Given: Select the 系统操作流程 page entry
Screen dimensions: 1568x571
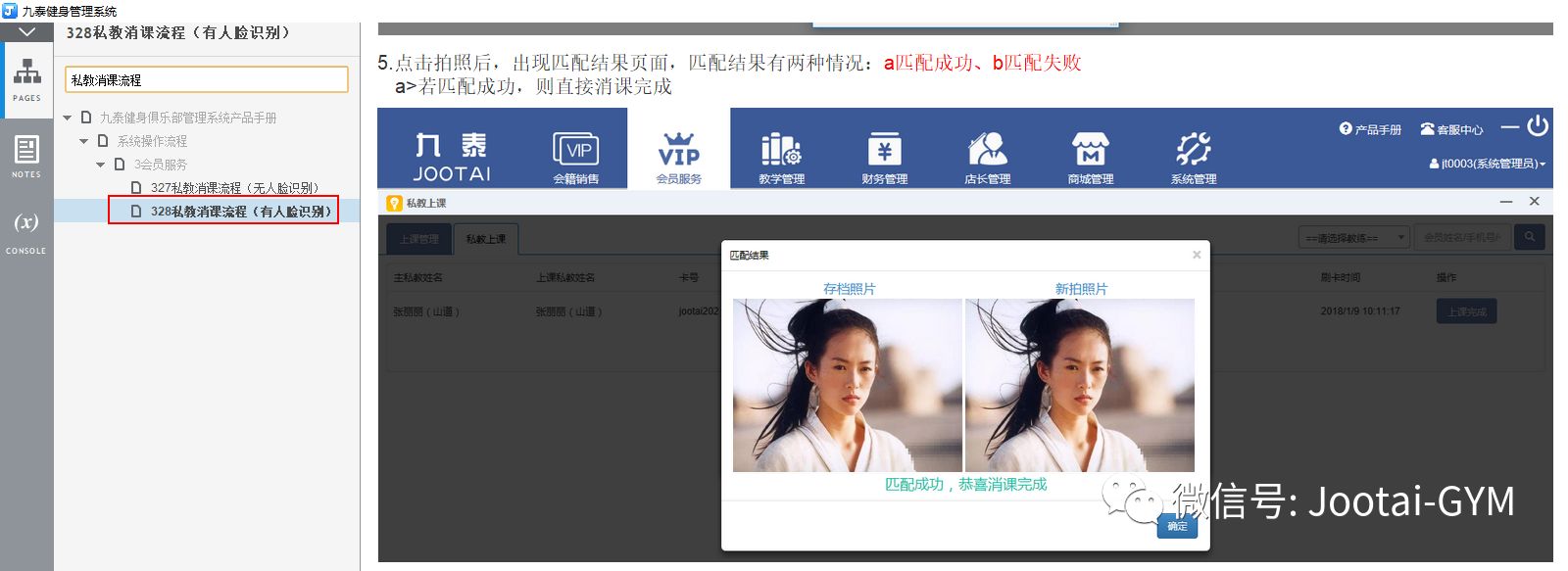Looking at the screenshot, I should pyautogui.click(x=152, y=141).
